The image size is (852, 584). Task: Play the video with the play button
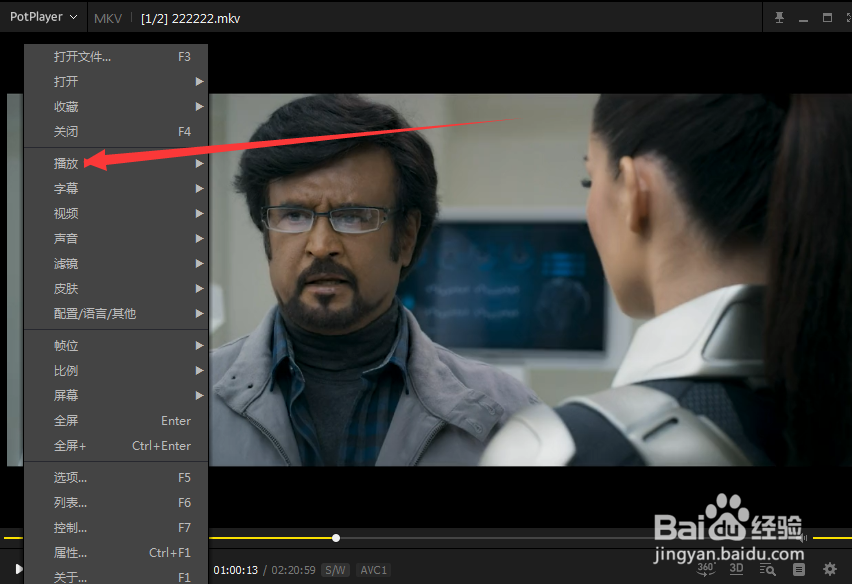point(18,569)
